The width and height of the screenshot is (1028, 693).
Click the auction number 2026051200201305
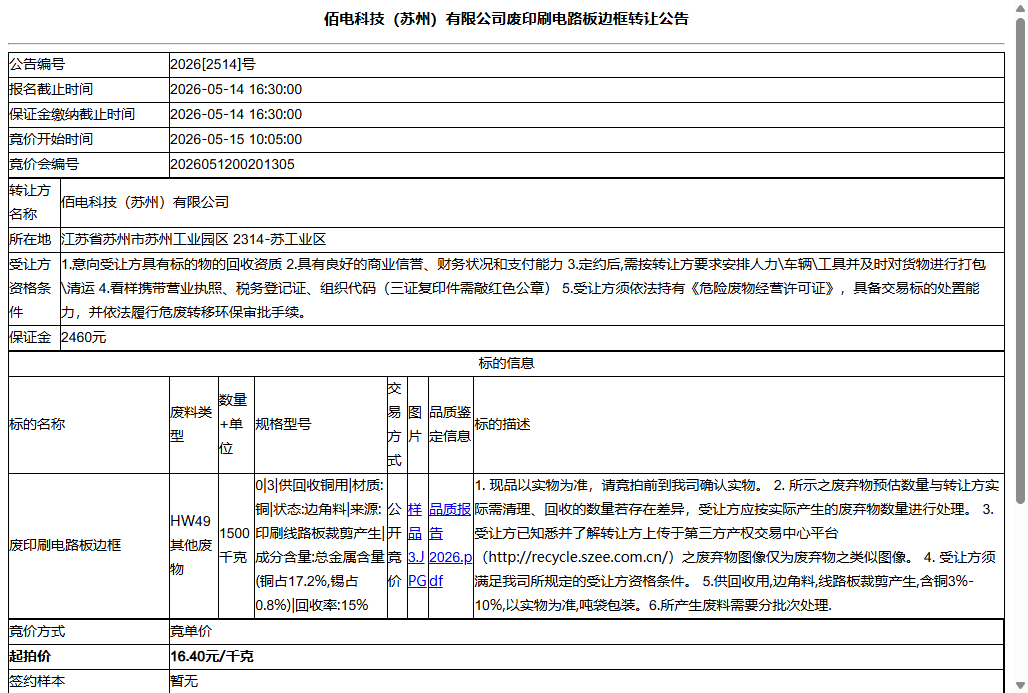pyautogui.click(x=233, y=164)
